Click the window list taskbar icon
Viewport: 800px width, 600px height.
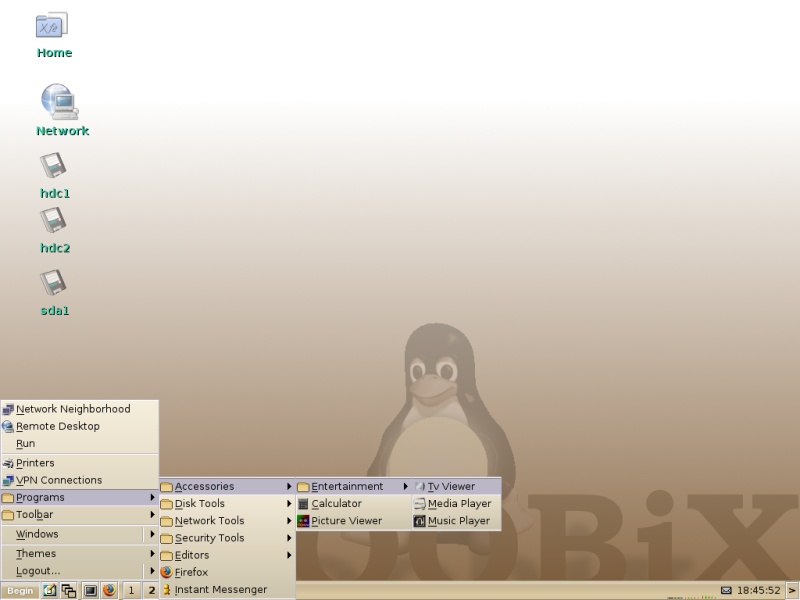[69, 591]
